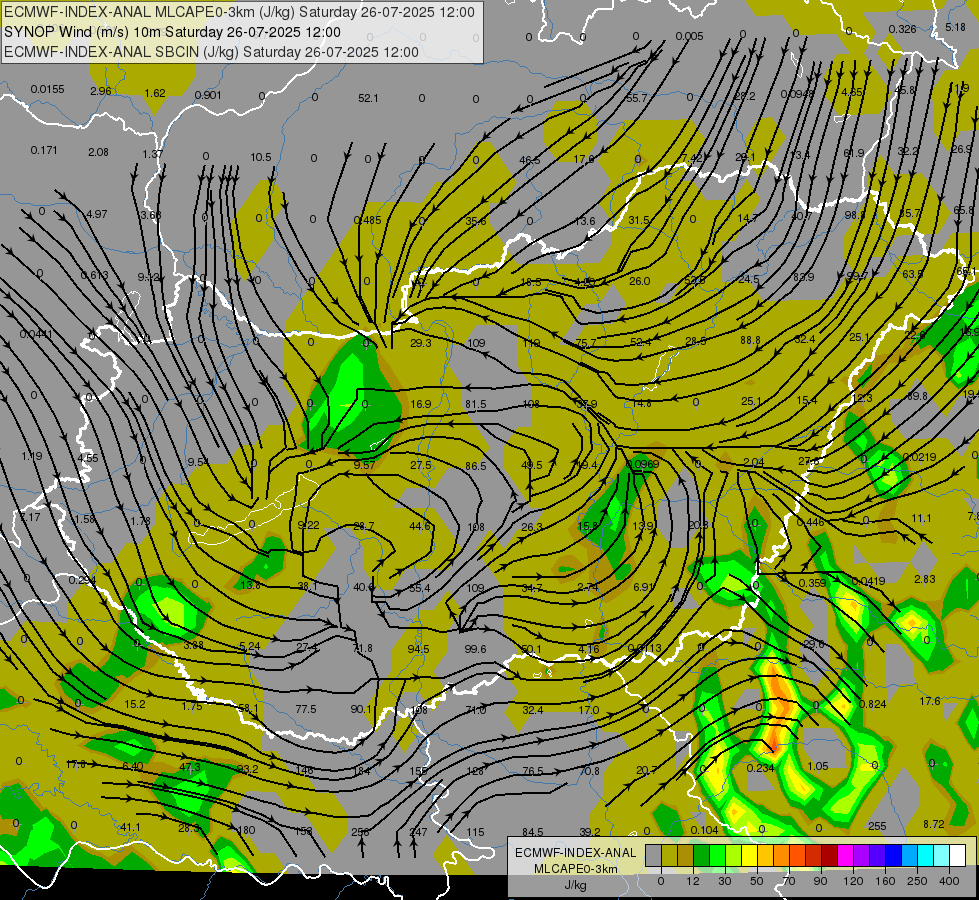The height and width of the screenshot is (900, 979).
Task: Click the map value 11.1
Action: (x=922, y=518)
